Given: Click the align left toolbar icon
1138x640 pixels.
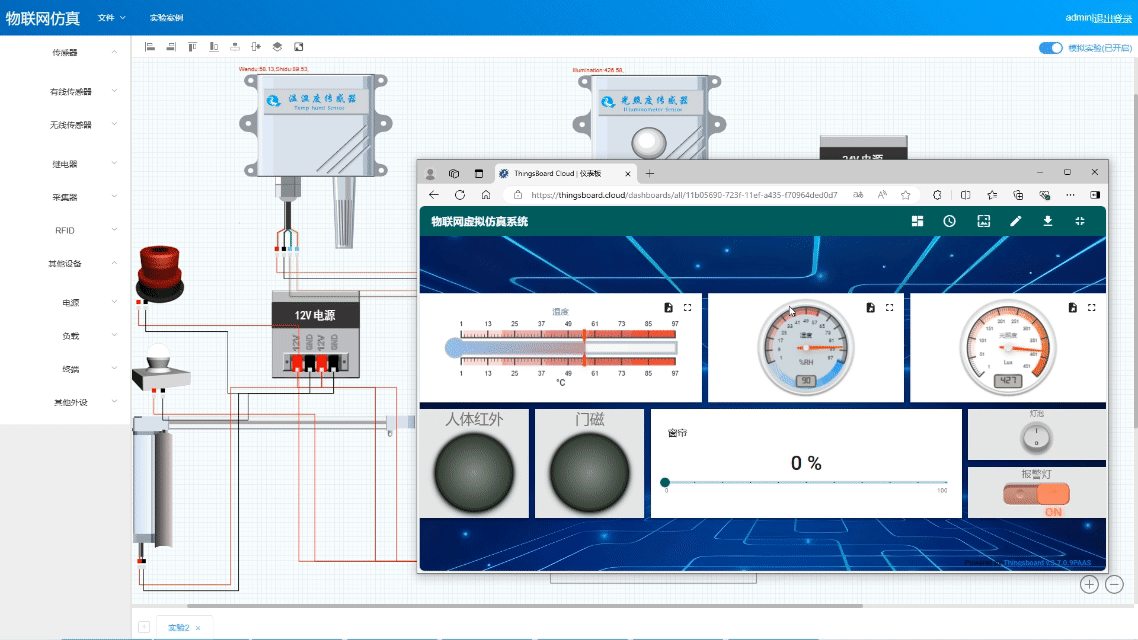Looking at the screenshot, I should (150, 47).
